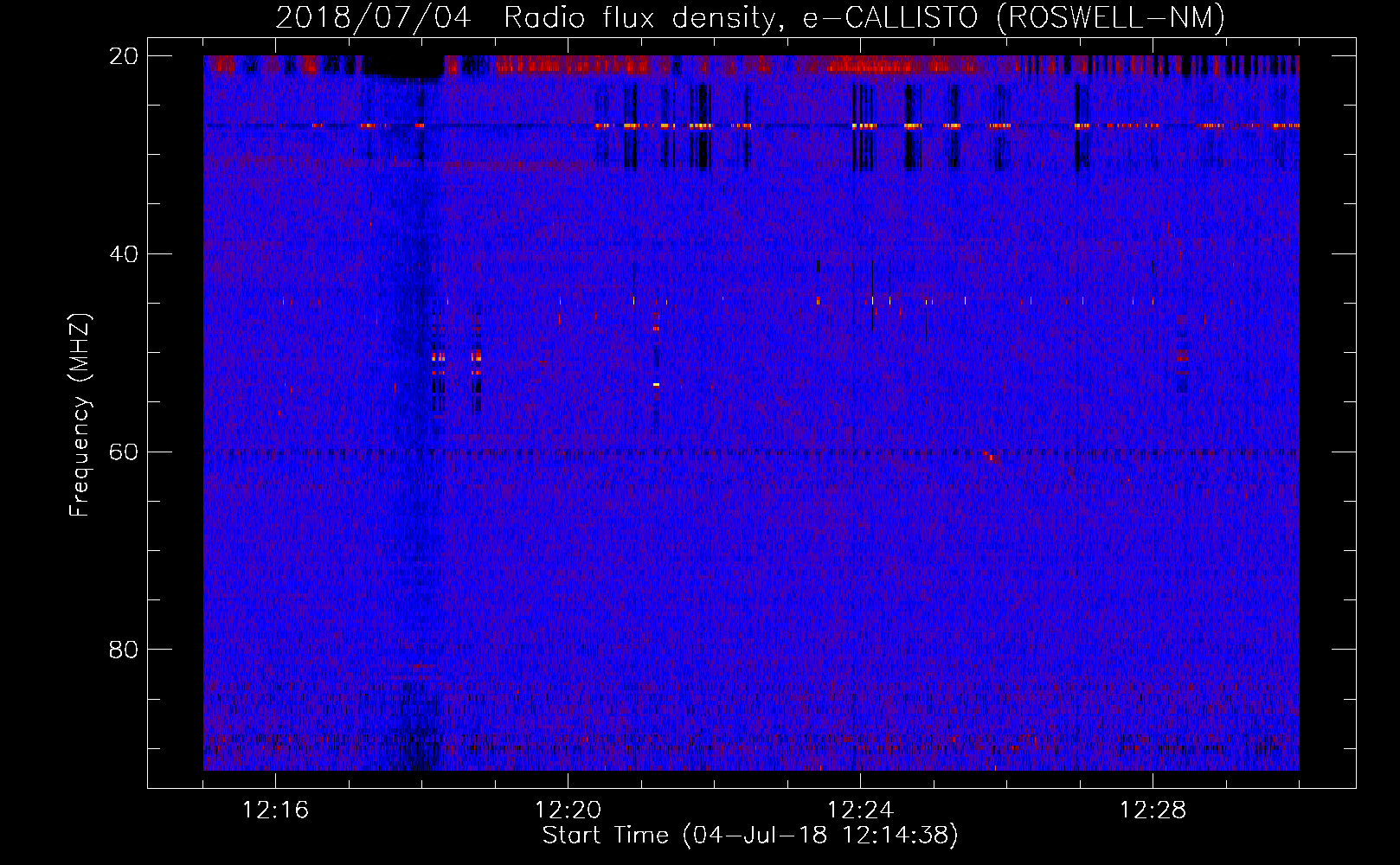1400x865 pixels.
Task: Click the plot title containing e-CALLISTO (ROSWELL-NM)
Action: tap(750, 17)
